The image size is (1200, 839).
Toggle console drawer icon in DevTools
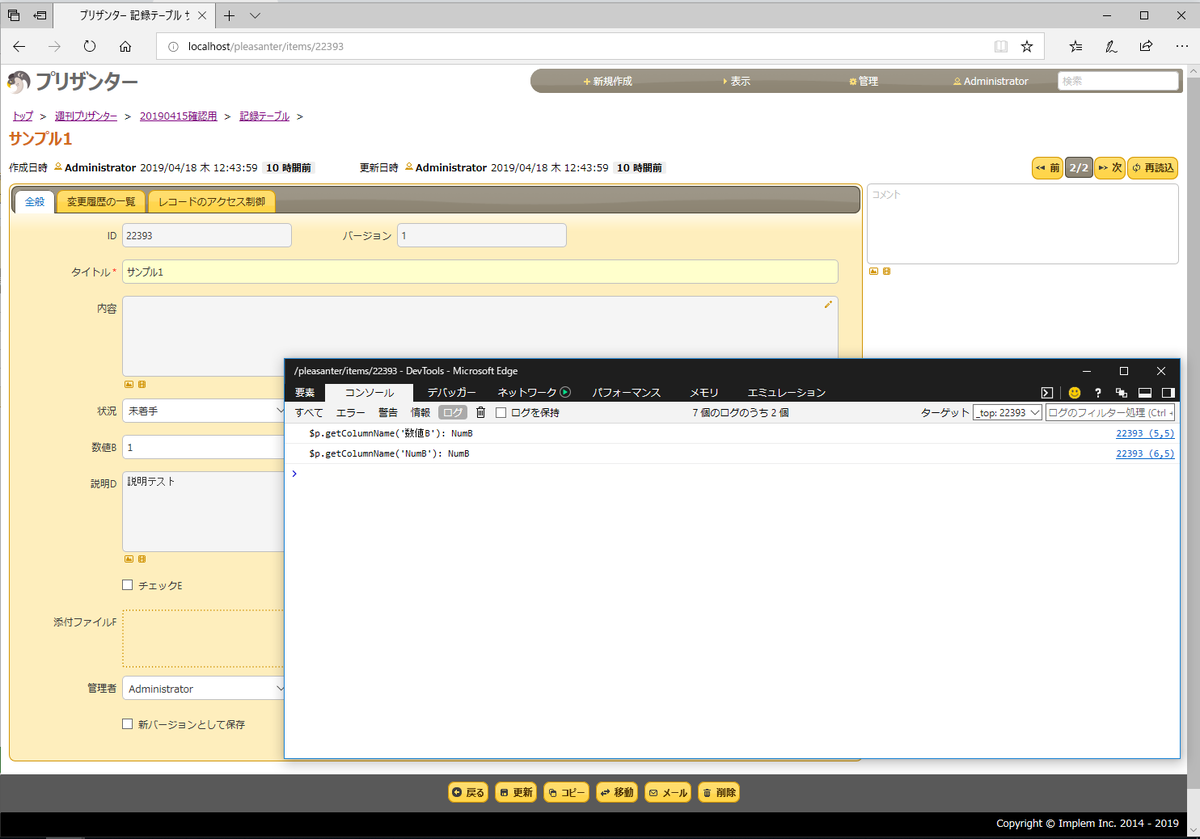[1047, 393]
